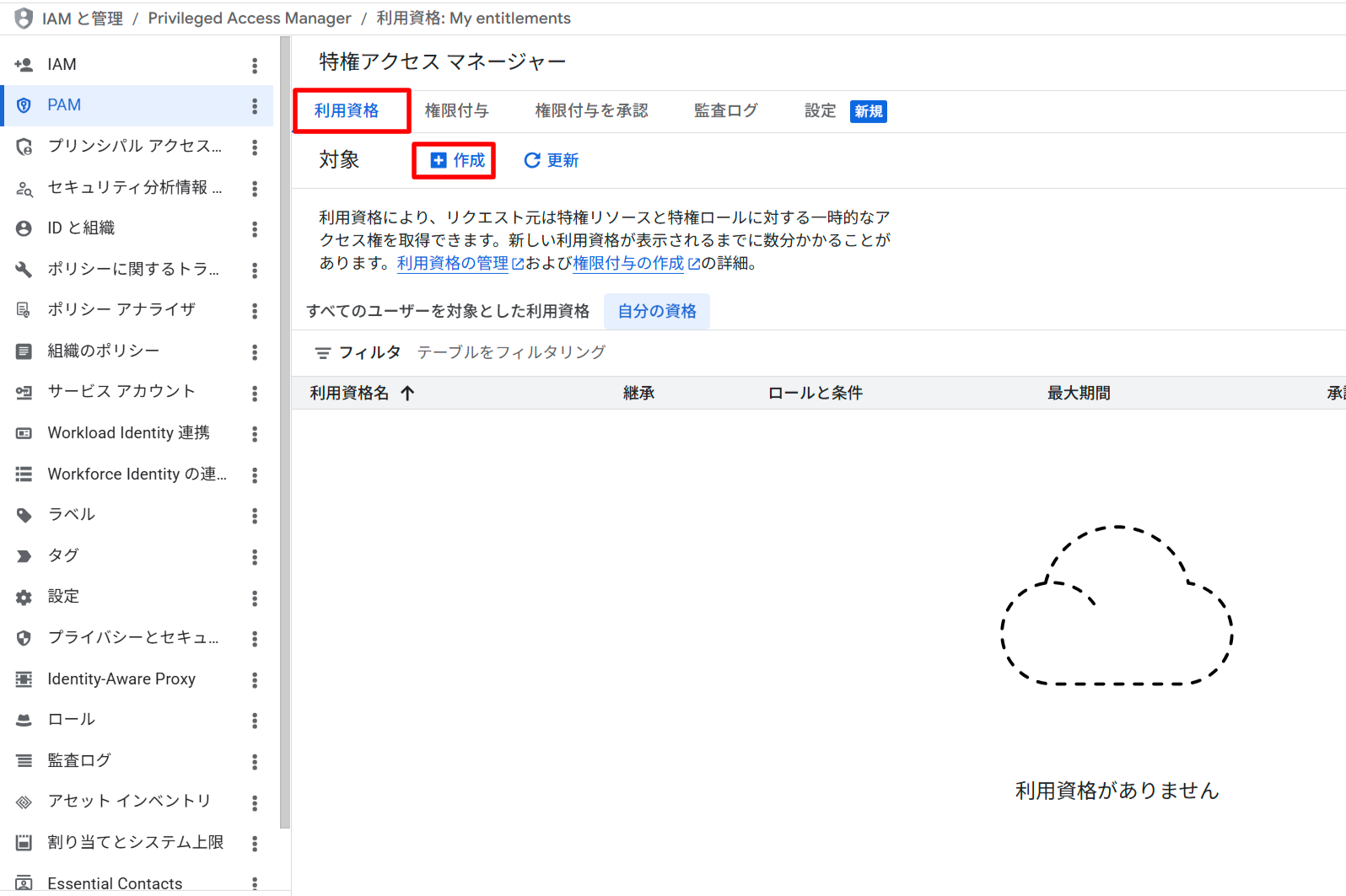1346x896 pixels.
Task: Click the ロール hat icon
Action: pyautogui.click(x=24, y=720)
